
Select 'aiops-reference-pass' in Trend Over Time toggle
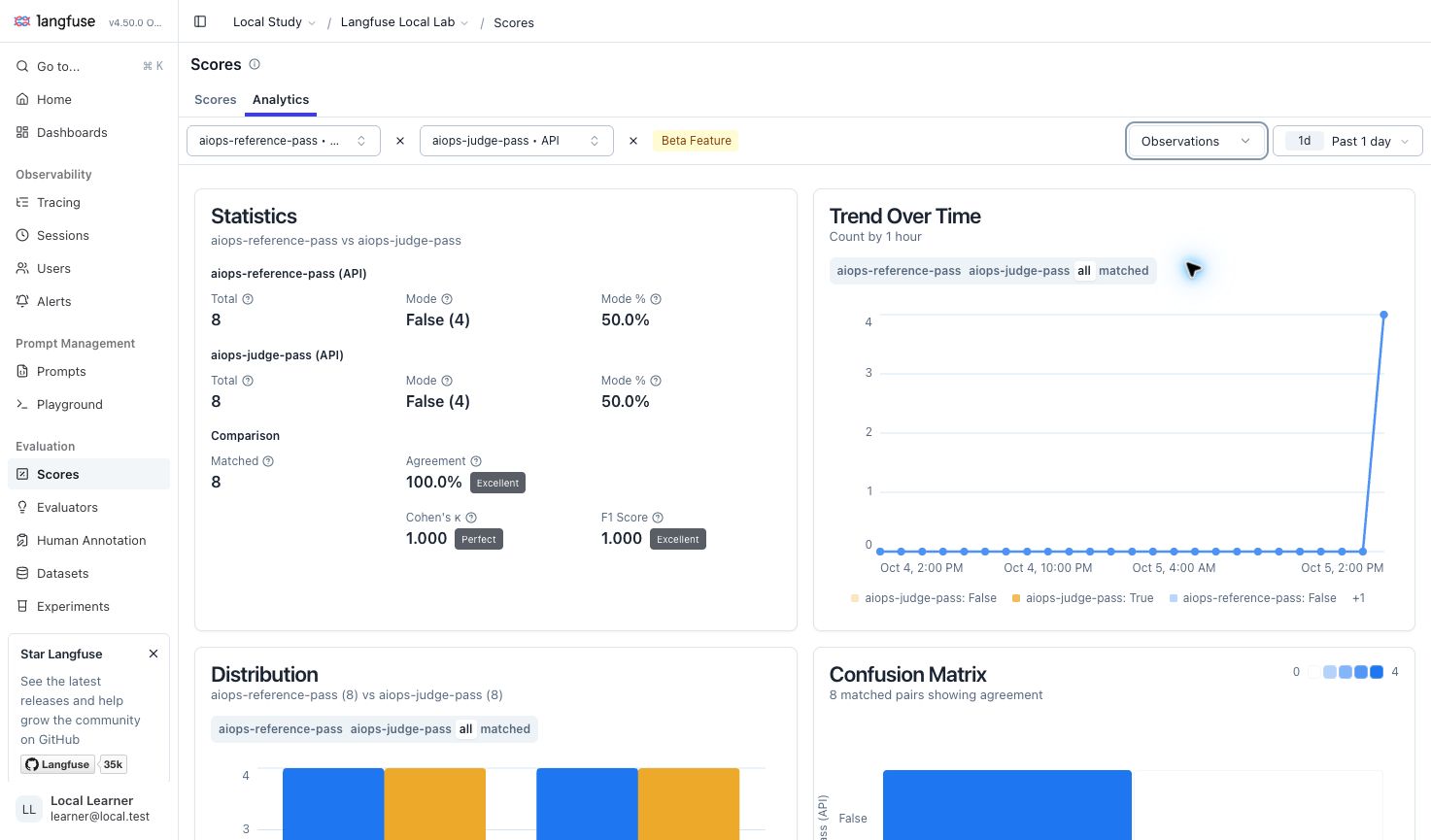[899, 271]
